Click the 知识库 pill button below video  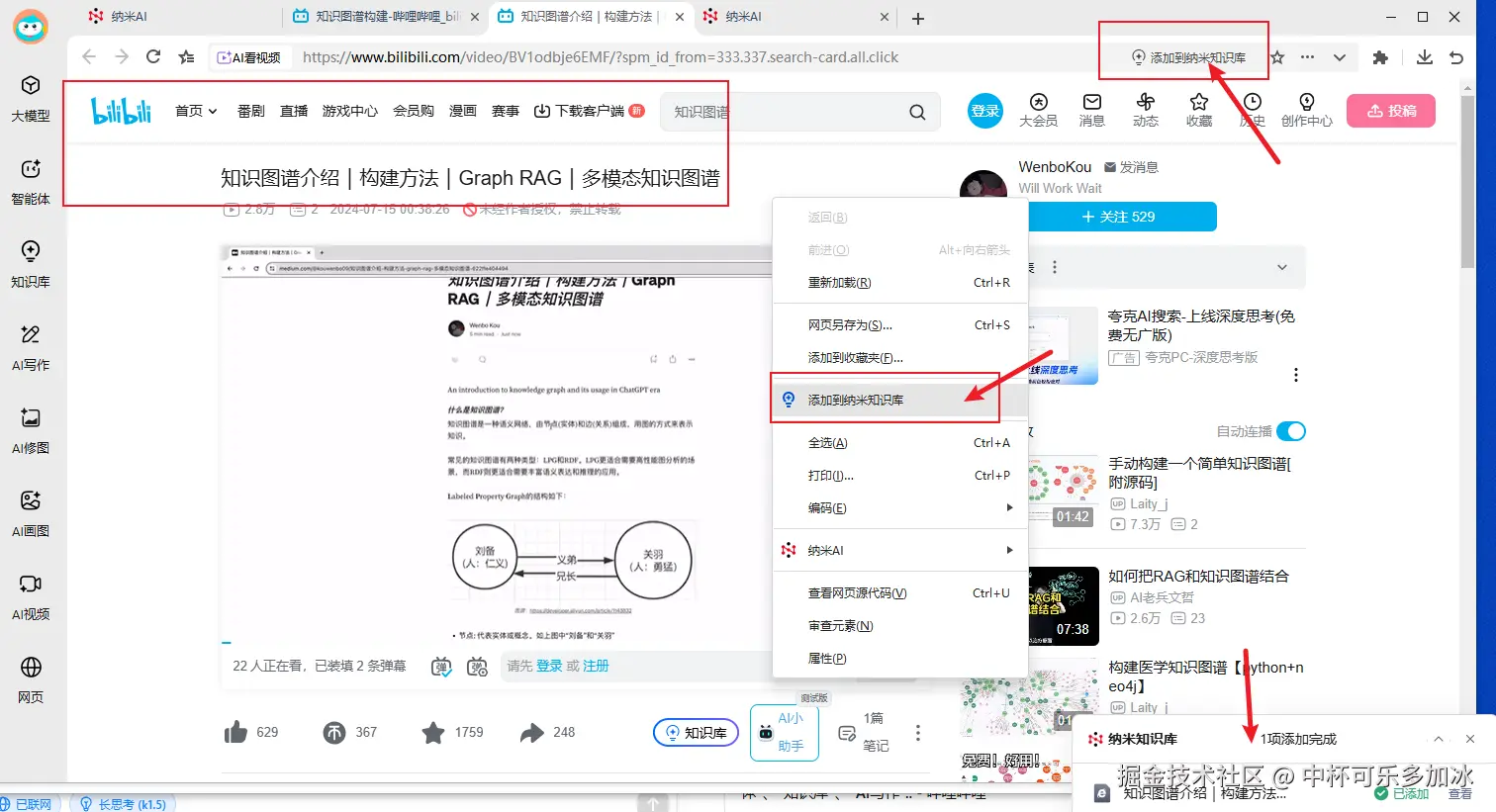[696, 733]
